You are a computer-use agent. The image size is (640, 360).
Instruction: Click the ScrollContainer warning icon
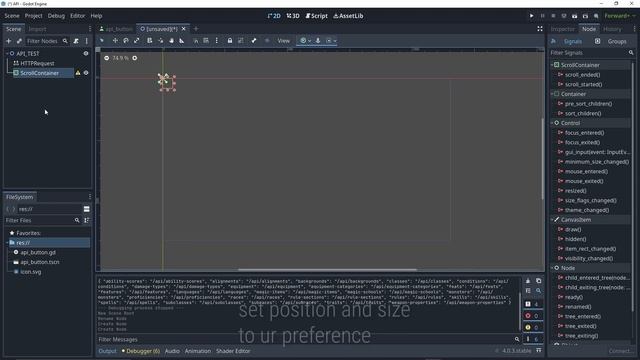78,73
